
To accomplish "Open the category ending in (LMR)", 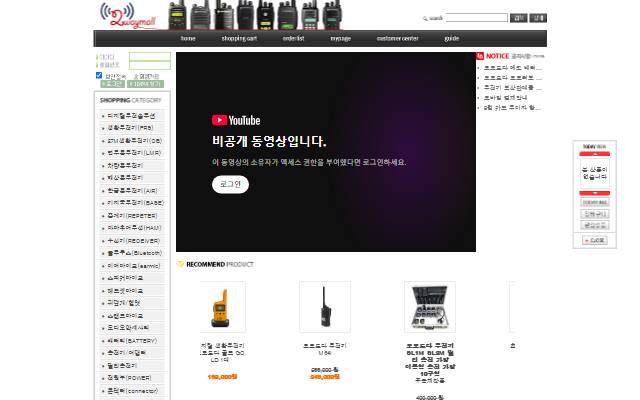I will (133, 153).
